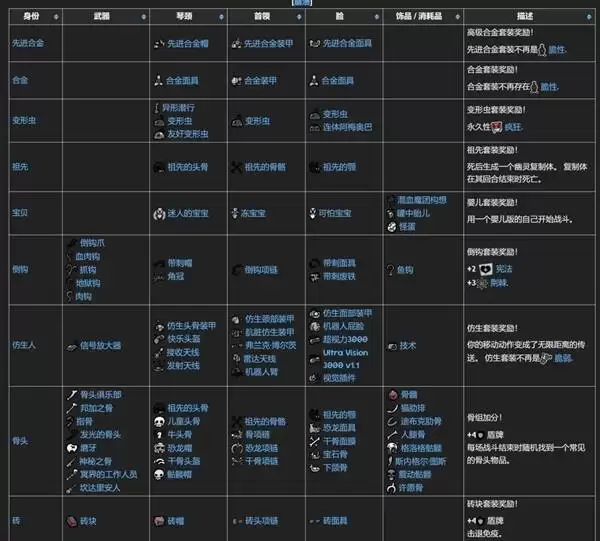The height and width of the screenshot is (541, 600).
Task: Click the 技术 accessory icon
Action: point(389,346)
